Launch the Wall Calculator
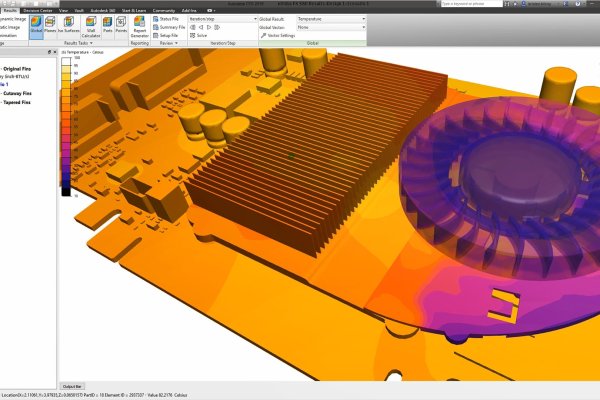The height and width of the screenshot is (400, 600). 91,23
